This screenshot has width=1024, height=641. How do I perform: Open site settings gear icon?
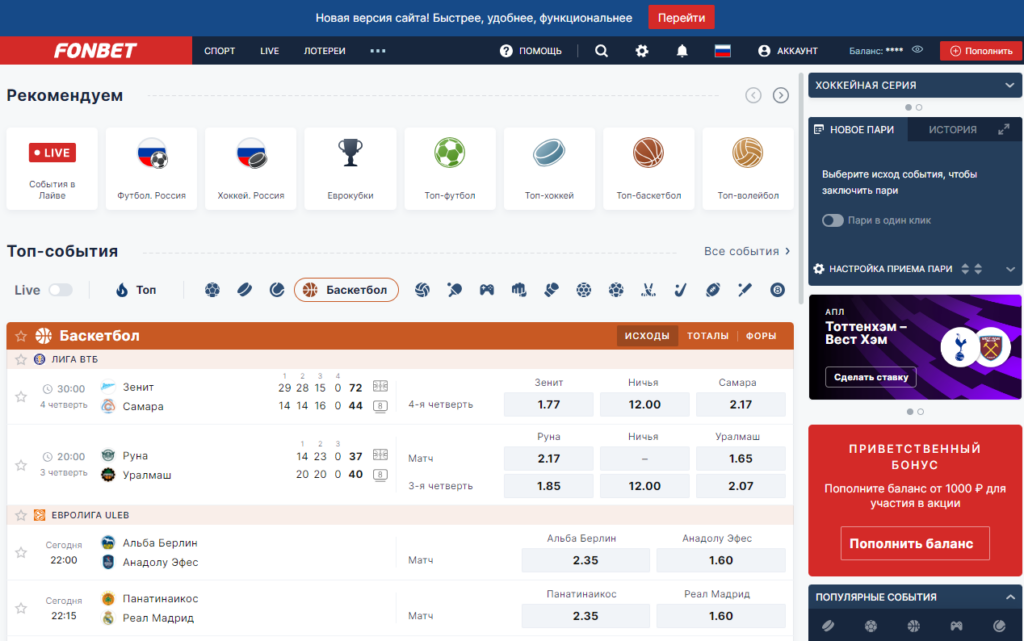pyautogui.click(x=642, y=51)
